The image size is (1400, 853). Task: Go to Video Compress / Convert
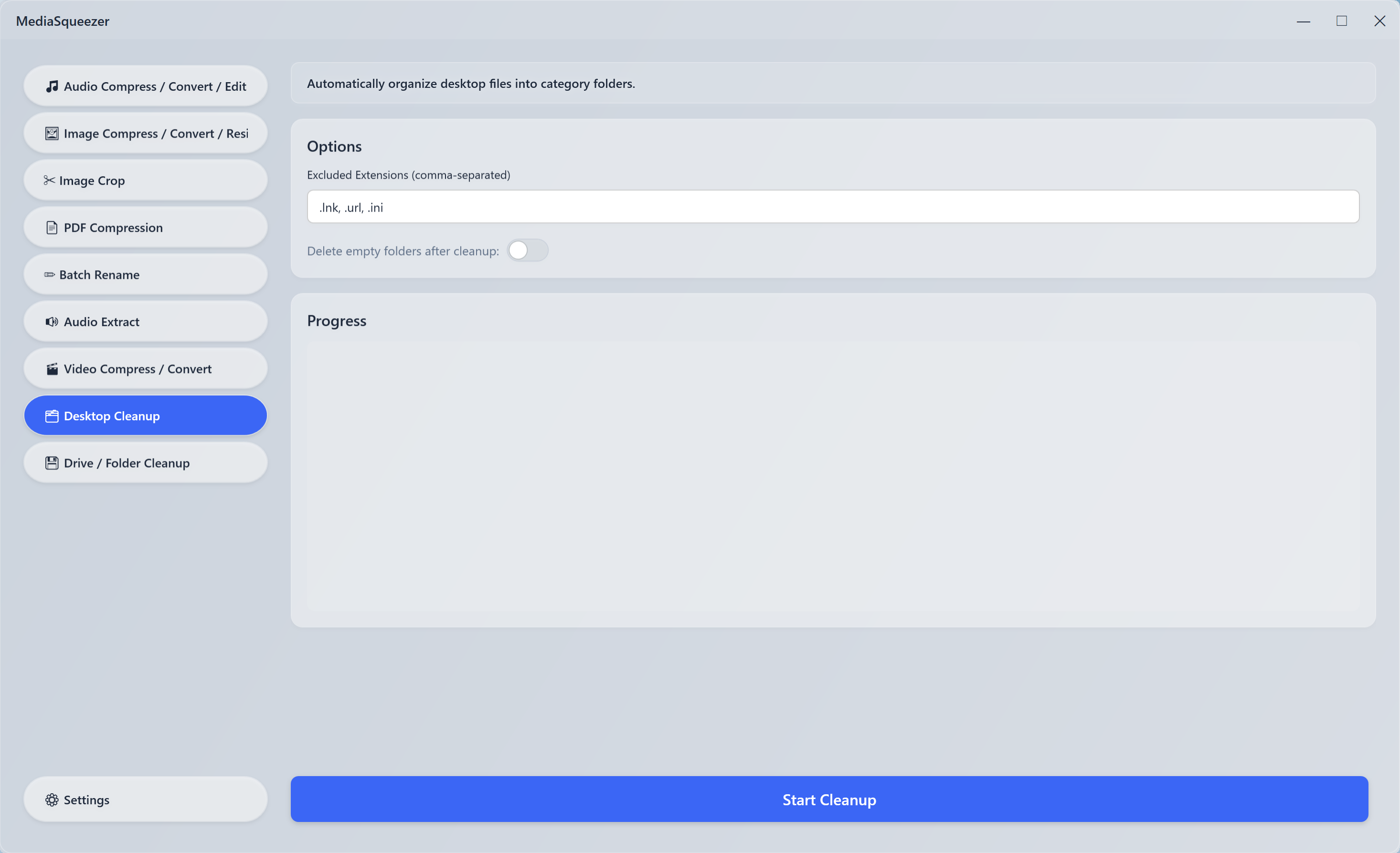[x=146, y=369]
